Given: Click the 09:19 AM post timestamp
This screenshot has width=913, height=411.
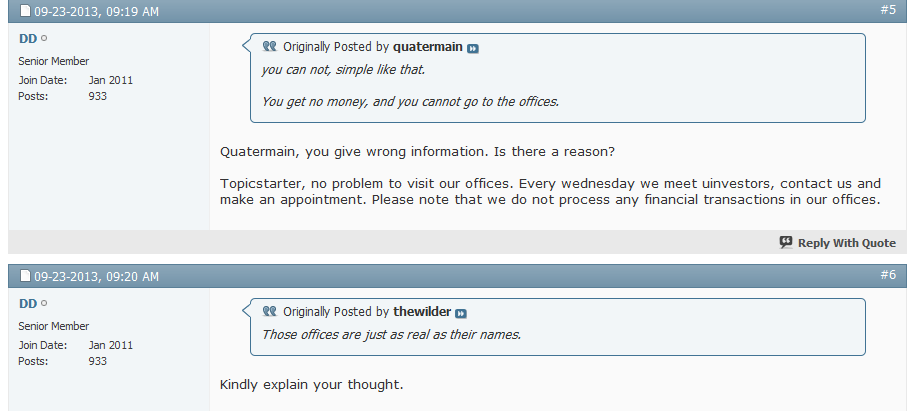Looking at the screenshot, I should click(96, 12).
